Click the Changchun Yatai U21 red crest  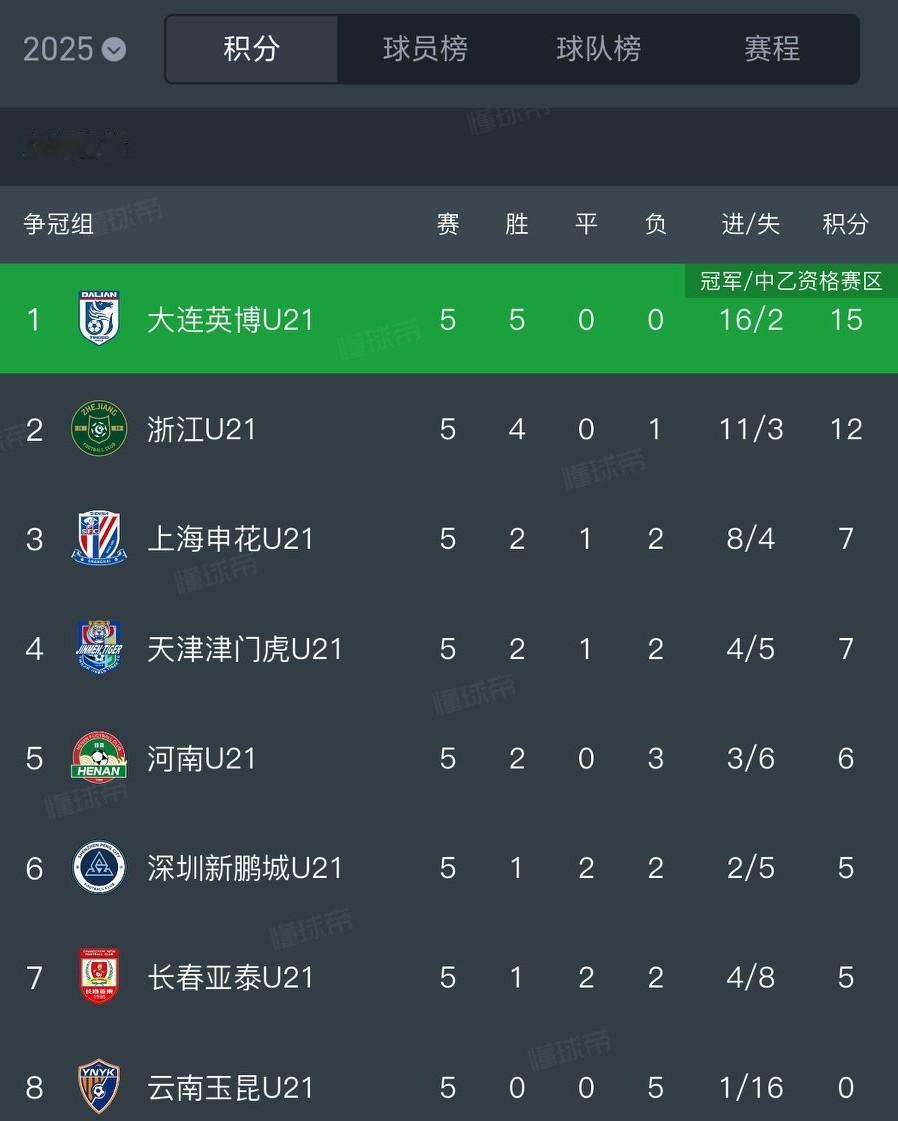pos(99,977)
